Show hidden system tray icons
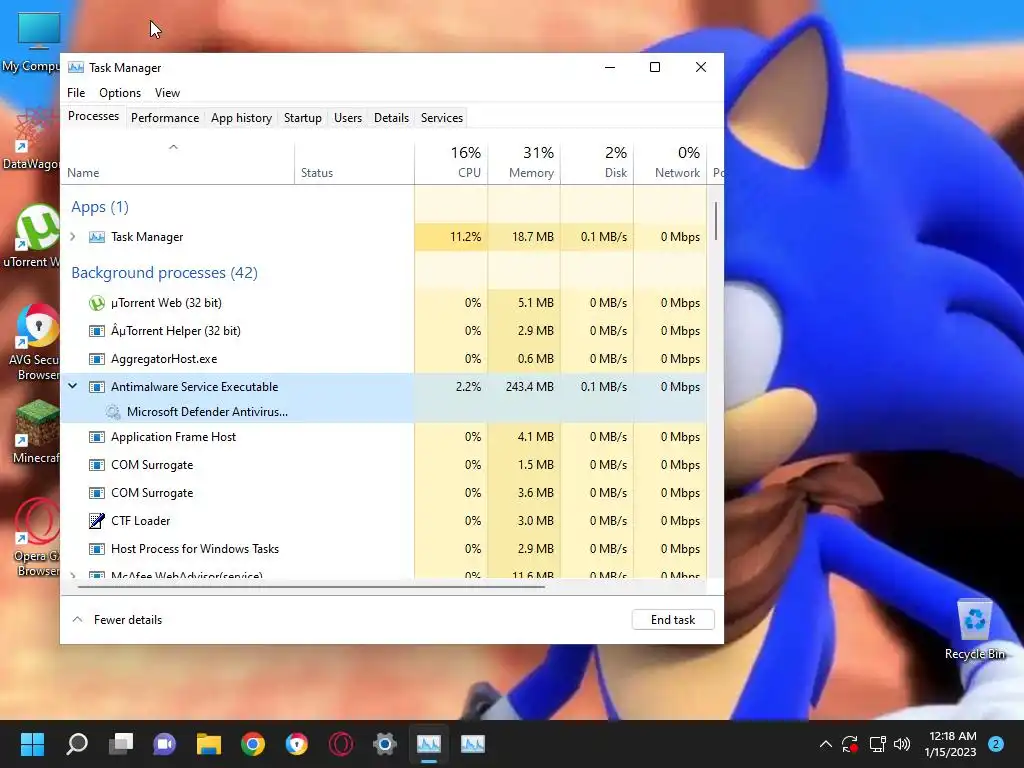1024x768 pixels. coord(825,744)
